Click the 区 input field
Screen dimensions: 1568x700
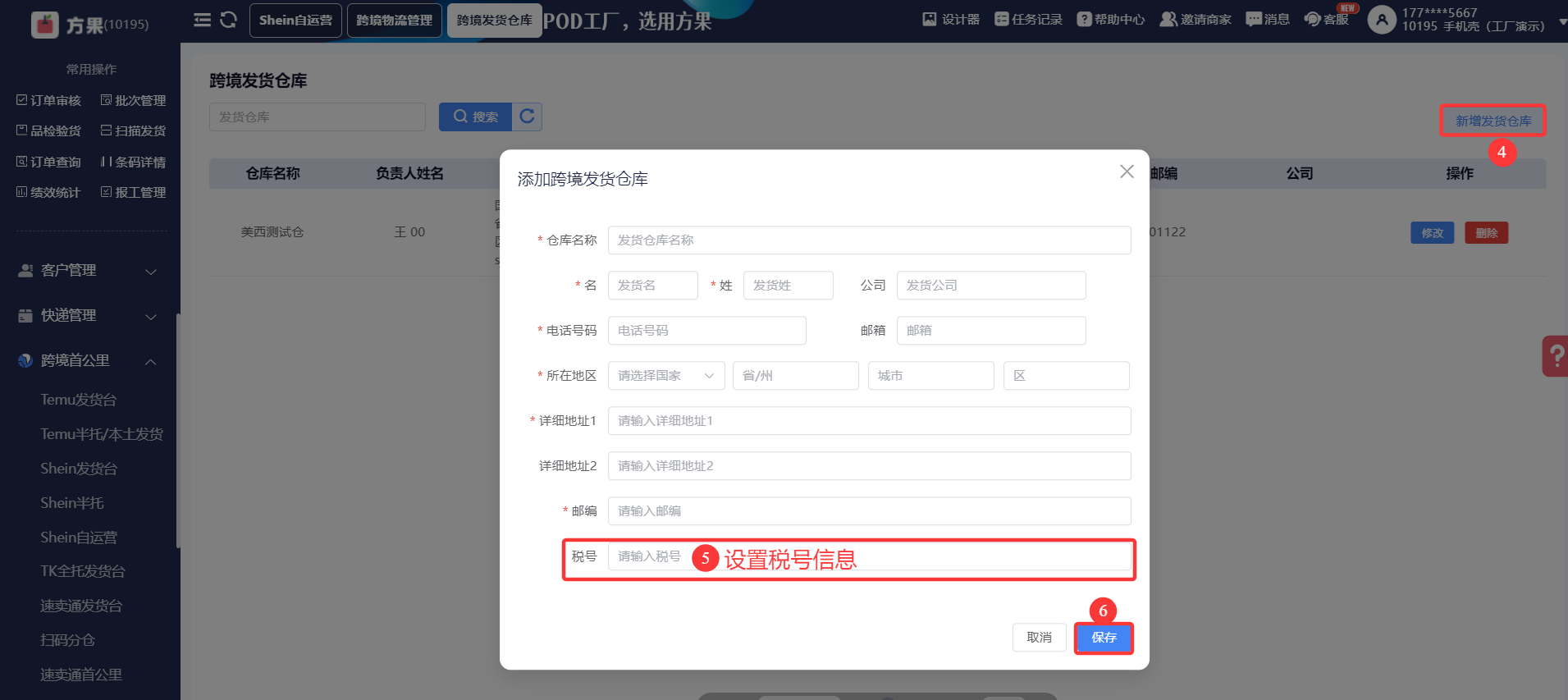tap(1067, 376)
